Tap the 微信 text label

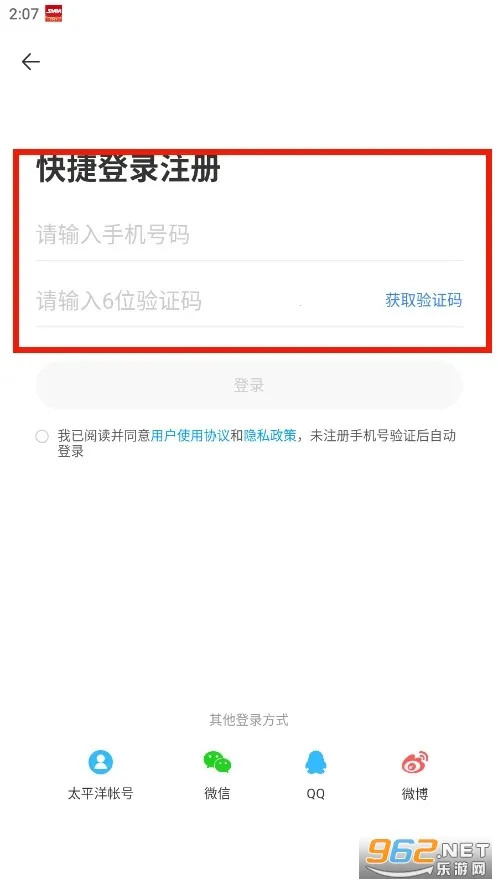tap(217, 794)
